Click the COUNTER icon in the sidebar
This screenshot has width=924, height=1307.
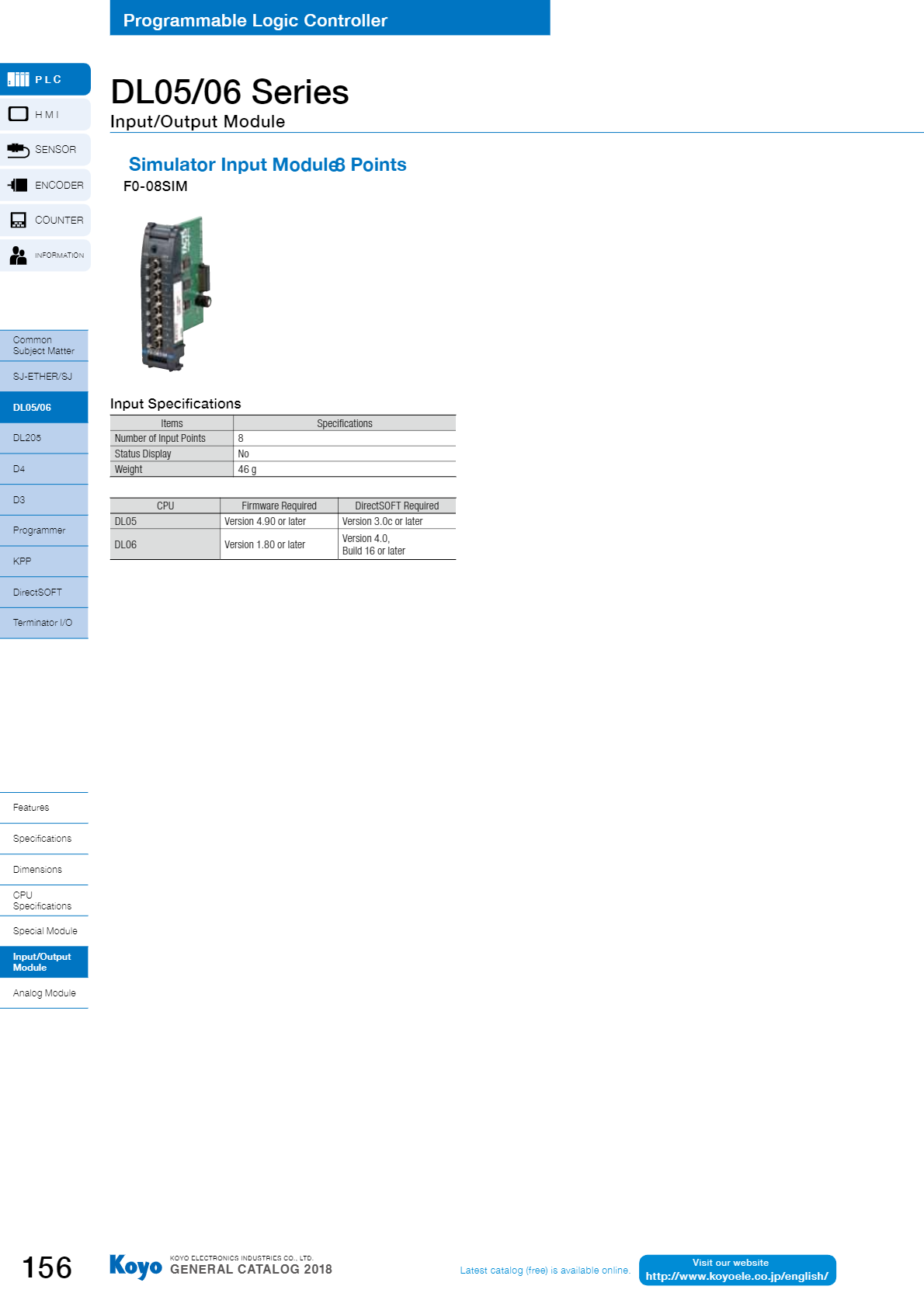18,220
